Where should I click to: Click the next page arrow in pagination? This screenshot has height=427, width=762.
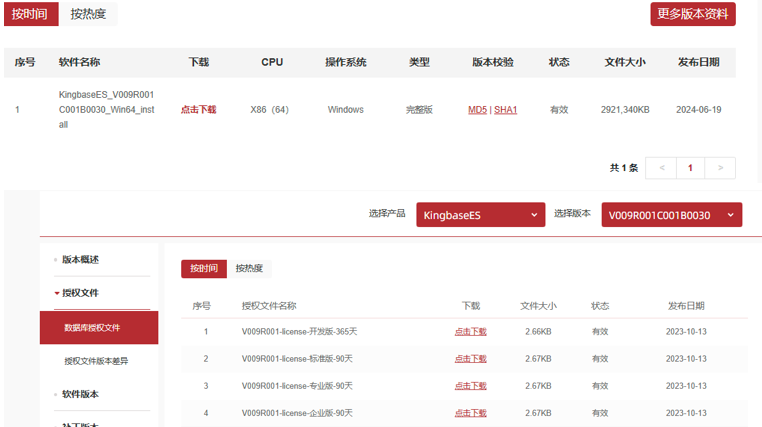720,168
